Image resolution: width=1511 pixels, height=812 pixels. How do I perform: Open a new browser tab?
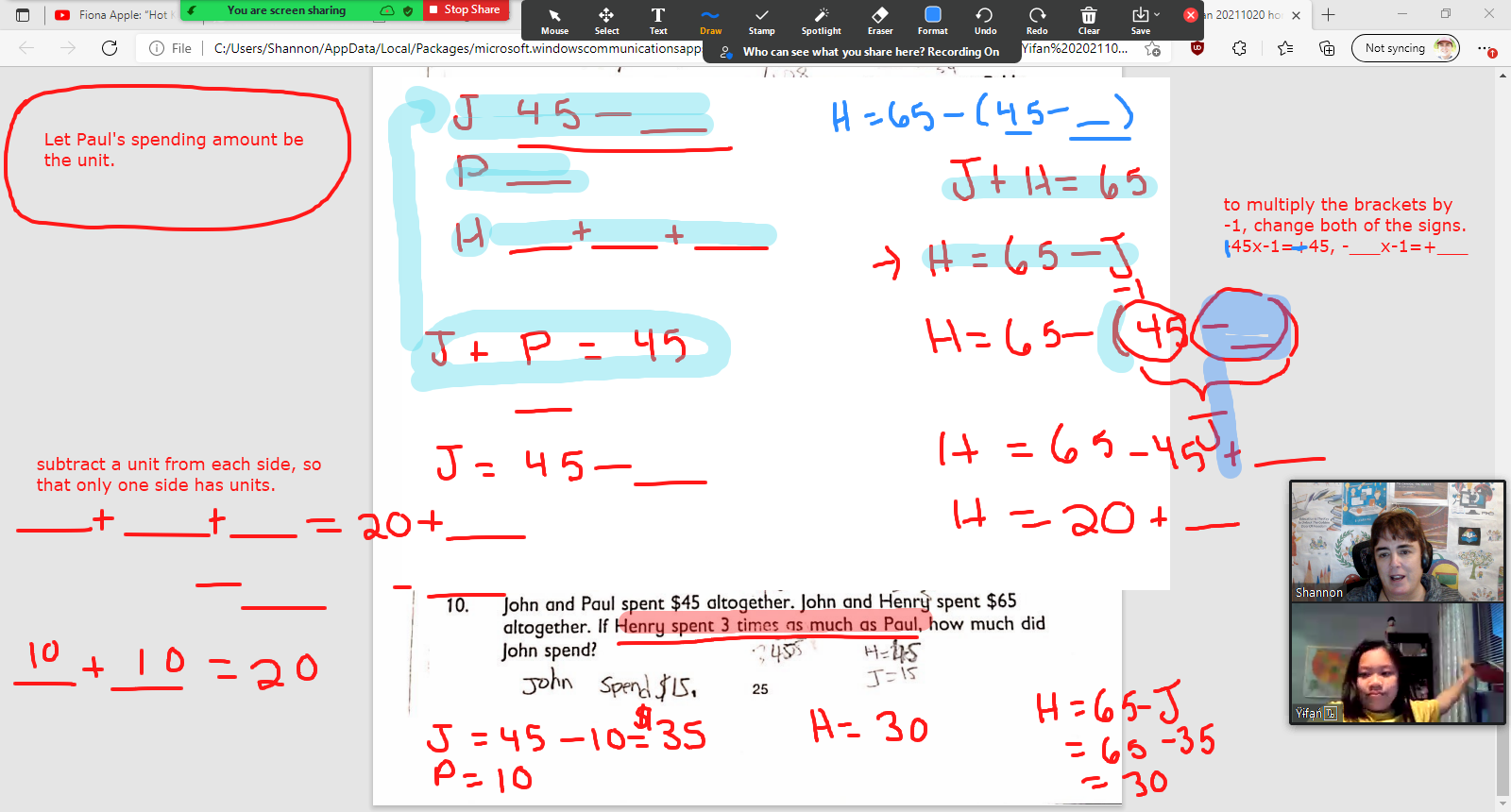click(1328, 15)
